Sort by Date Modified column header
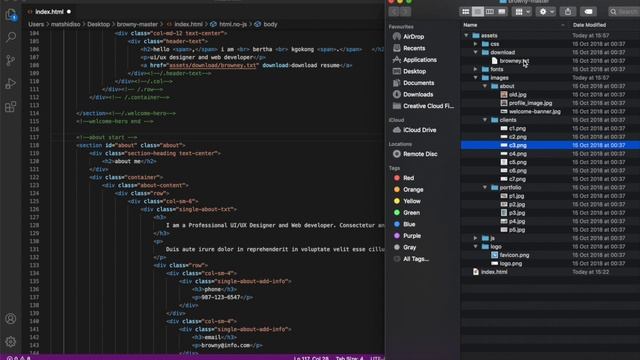Image resolution: width=640 pixels, height=360 pixels. point(589,25)
